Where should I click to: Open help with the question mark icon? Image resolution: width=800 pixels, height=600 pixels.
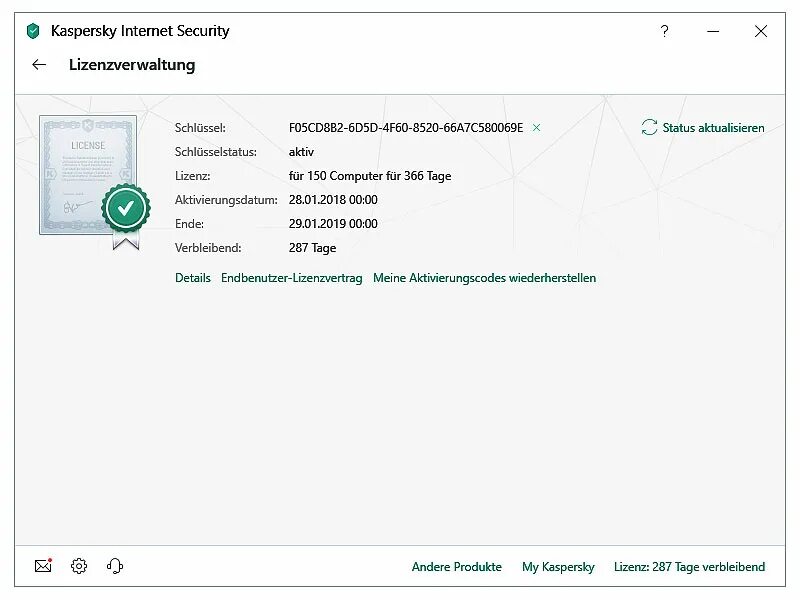(664, 31)
